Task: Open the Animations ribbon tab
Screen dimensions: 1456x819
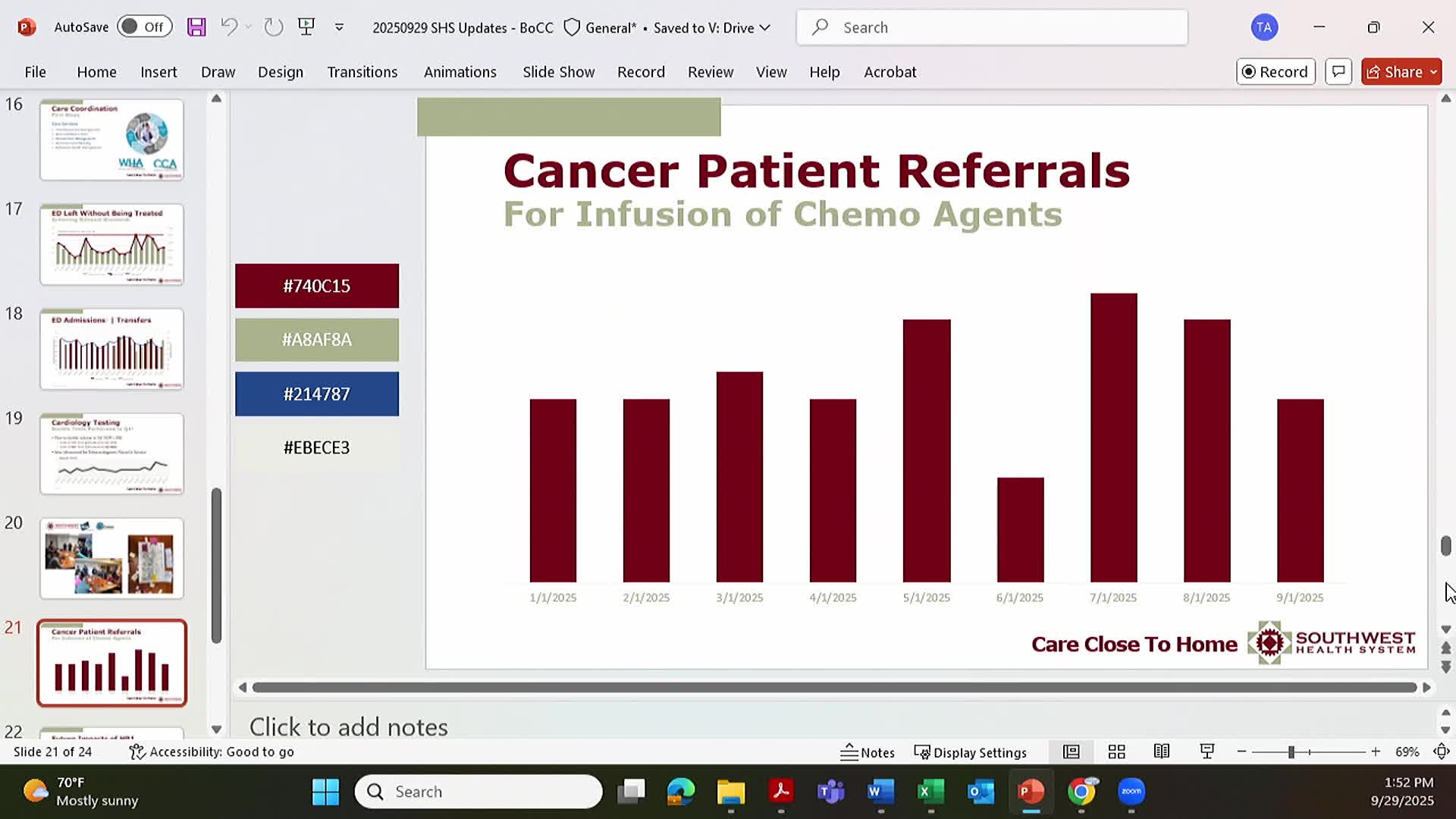Action: click(x=460, y=72)
